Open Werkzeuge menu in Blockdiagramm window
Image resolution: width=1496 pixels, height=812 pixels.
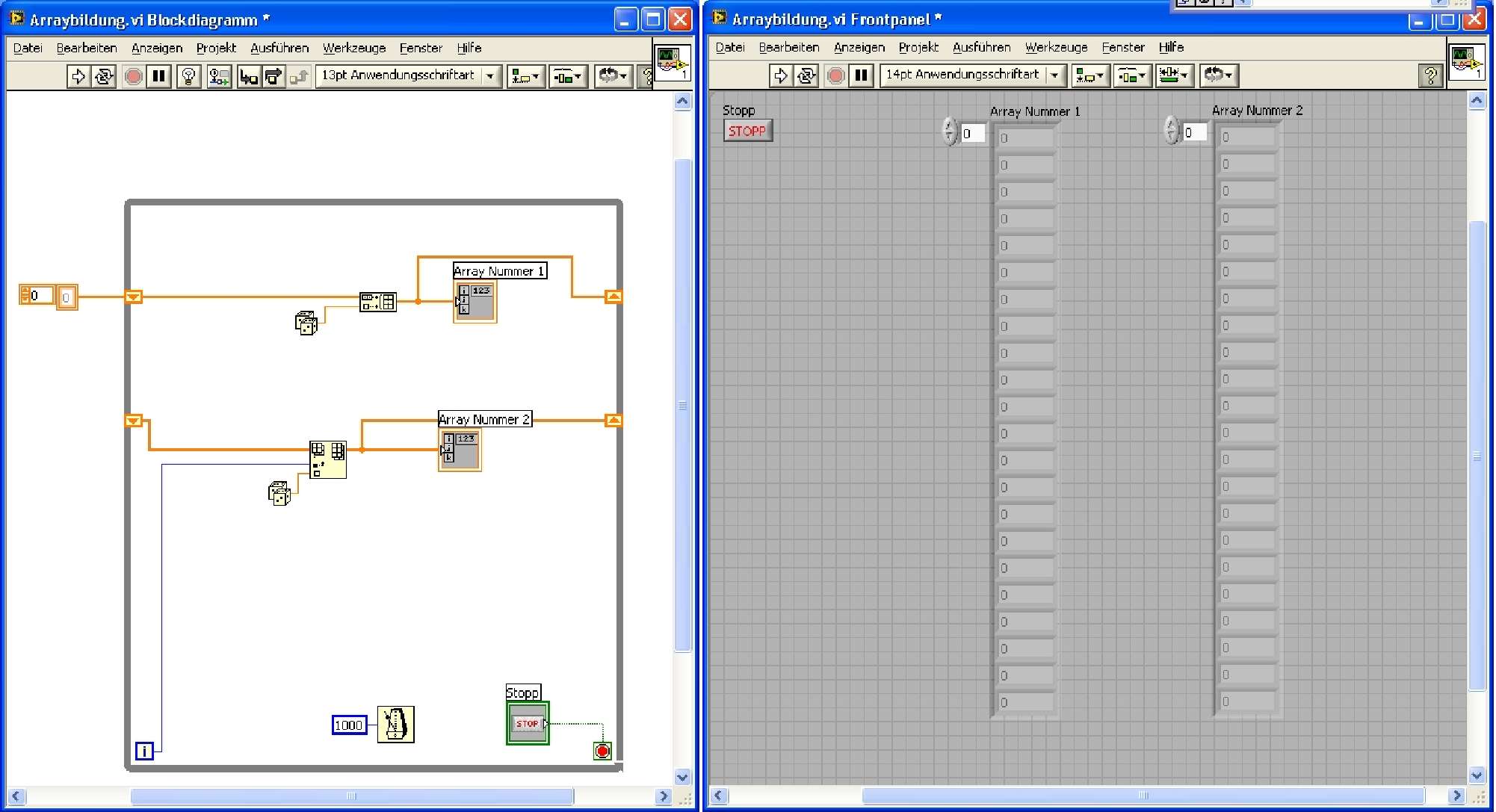pos(353,48)
